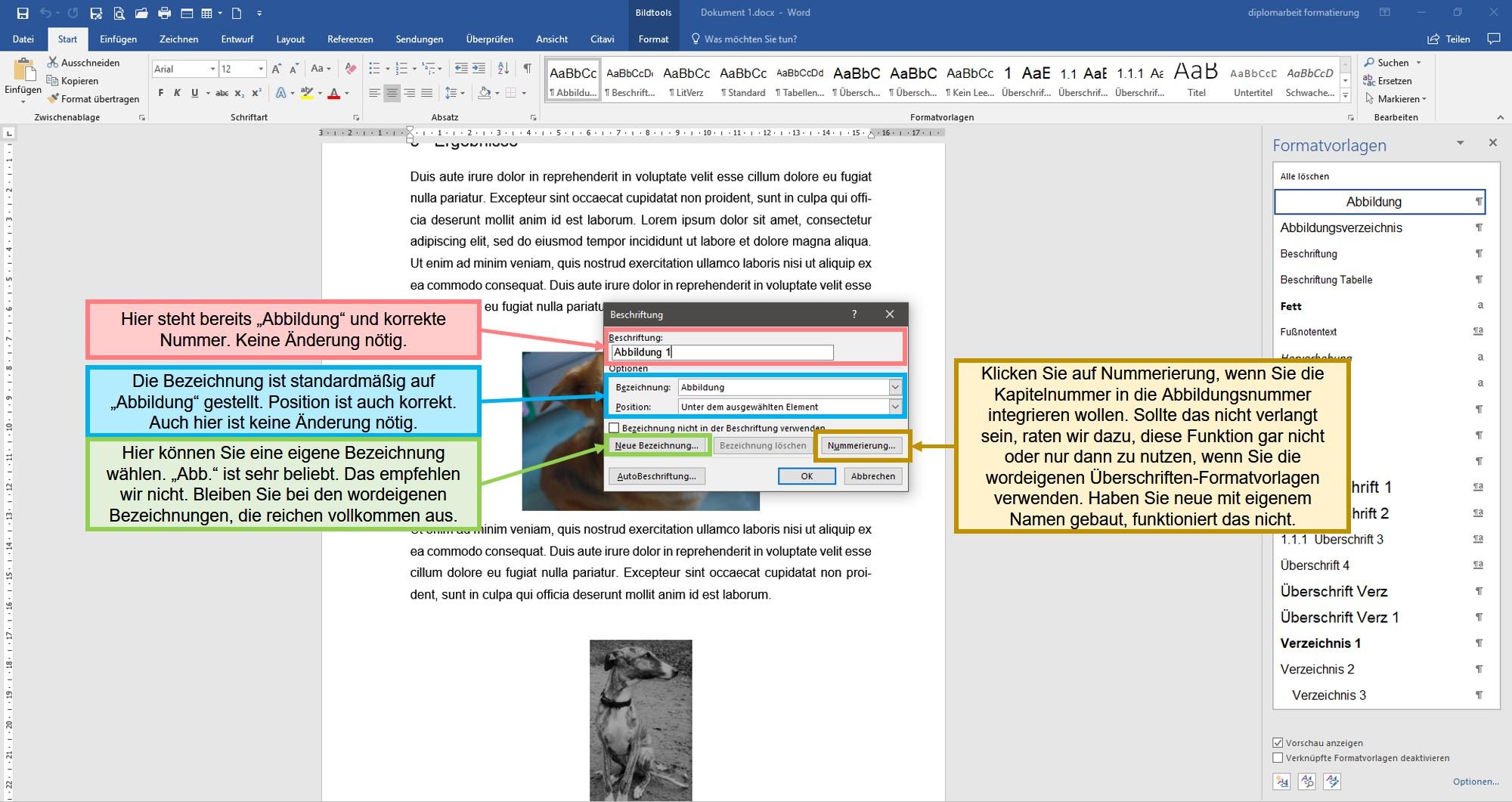
Task: Switch to the Referenzen ribbon tab
Action: 350,39
